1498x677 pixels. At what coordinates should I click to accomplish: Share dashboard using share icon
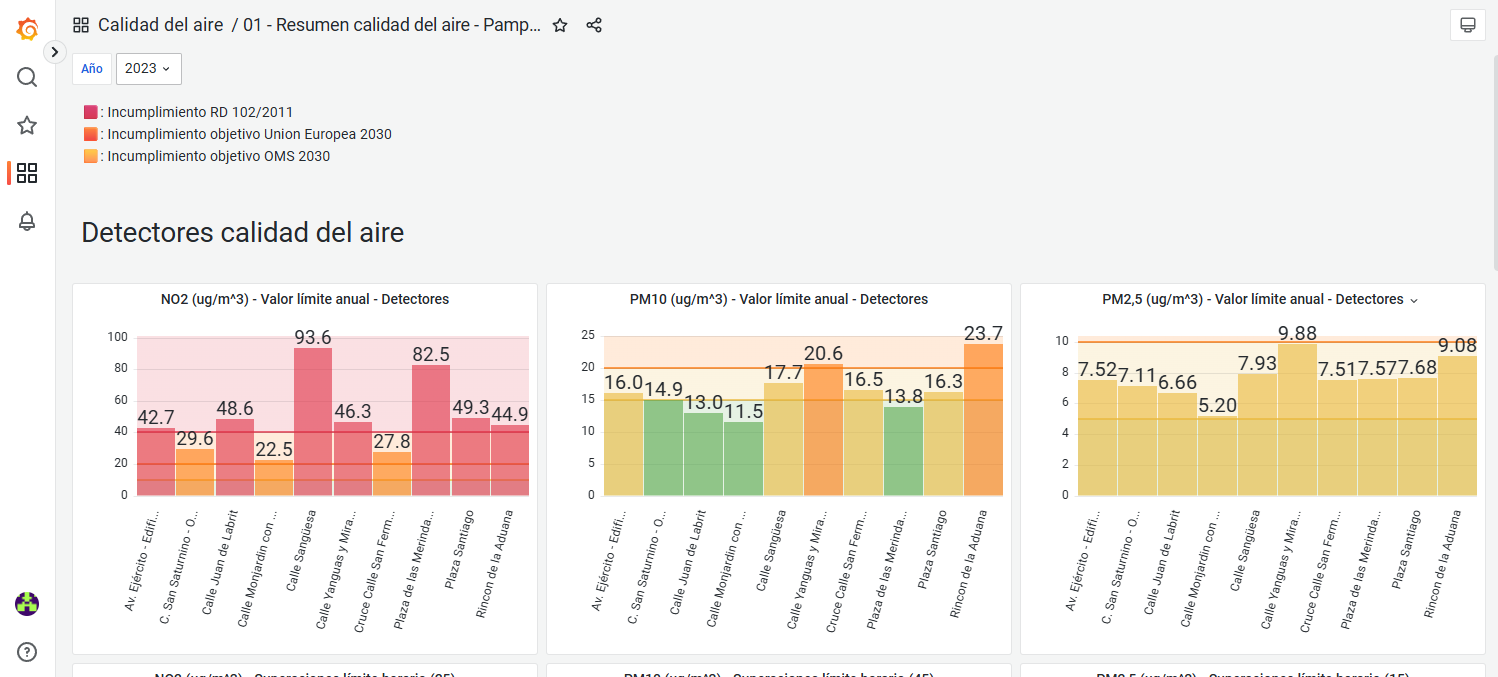594,26
